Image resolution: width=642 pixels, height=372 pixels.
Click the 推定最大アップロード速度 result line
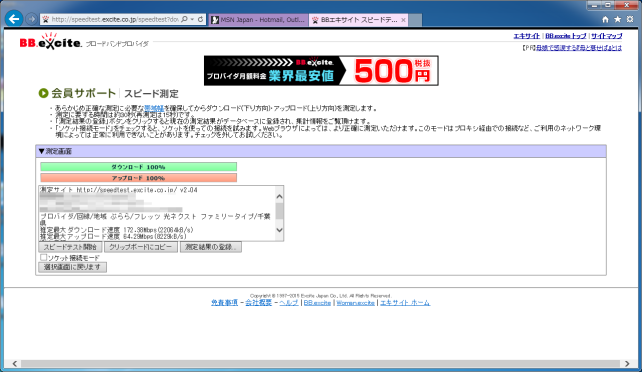point(113,237)
